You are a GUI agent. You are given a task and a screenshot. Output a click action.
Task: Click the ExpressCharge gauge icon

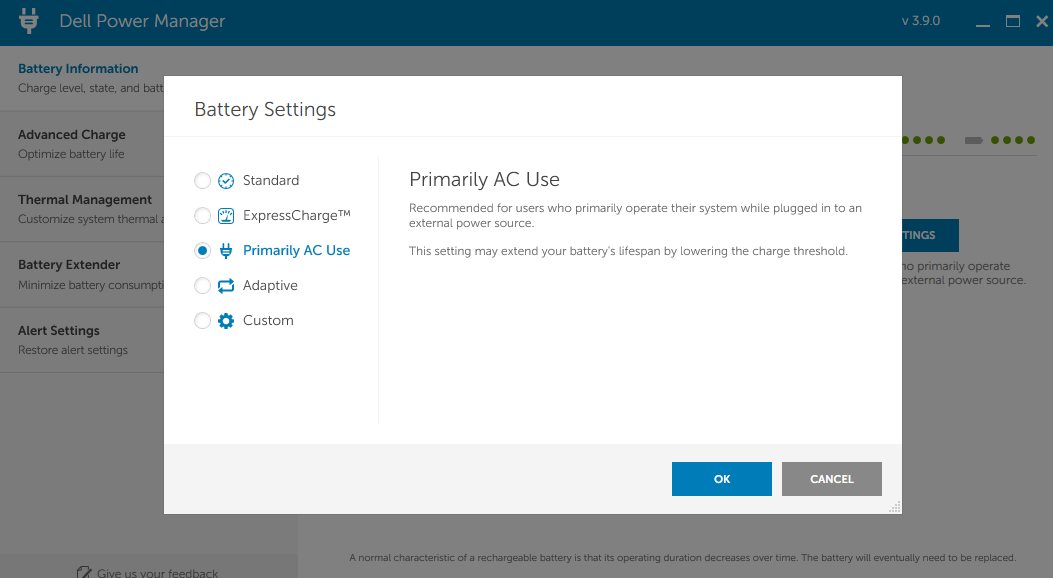point(226,215)
